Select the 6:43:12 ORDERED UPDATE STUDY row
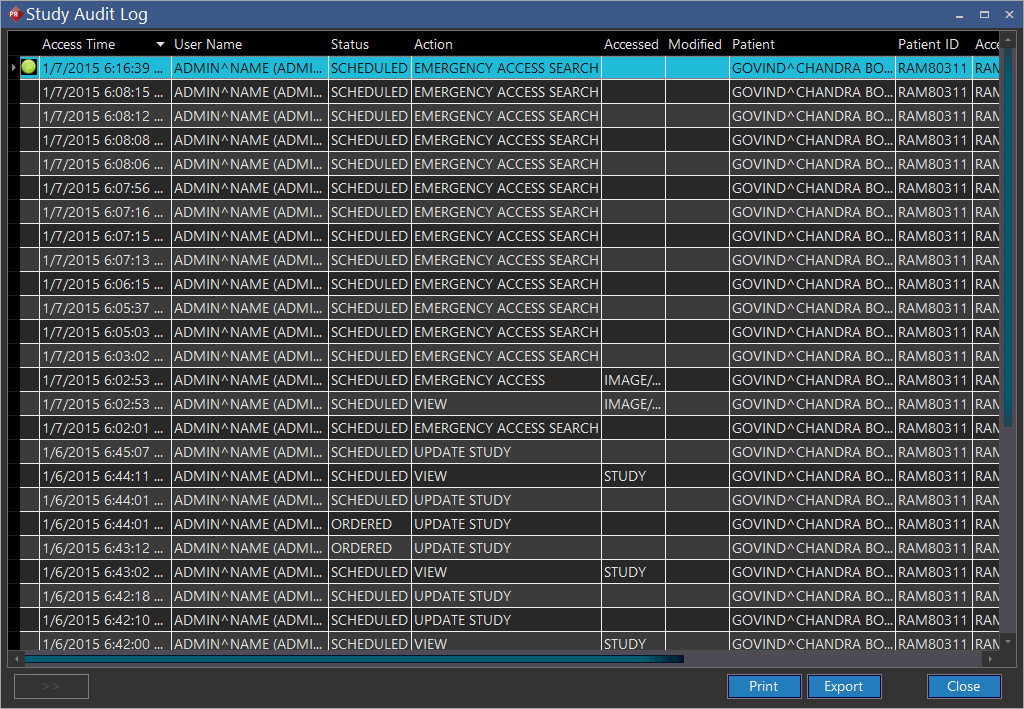1024x709 pixels. coord(460,548)
